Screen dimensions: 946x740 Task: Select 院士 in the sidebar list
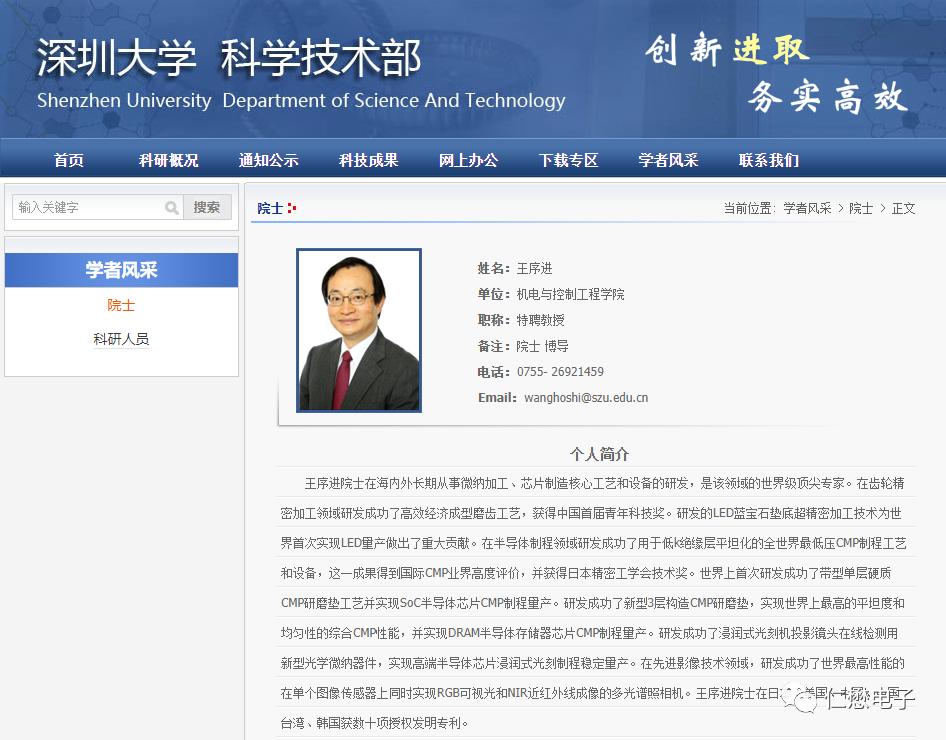(121, 305)
